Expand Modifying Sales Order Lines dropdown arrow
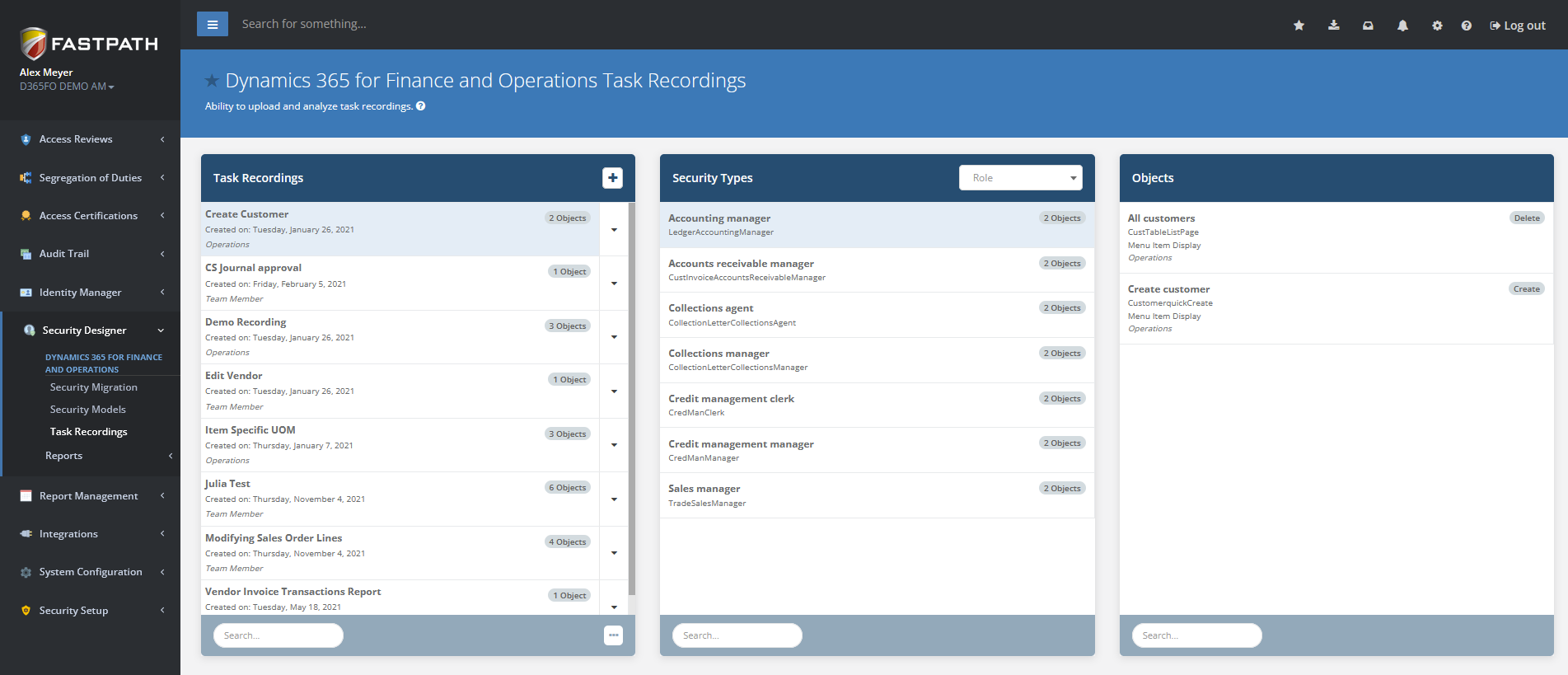The image size is (1568, 675). click(x=614, y=553)
